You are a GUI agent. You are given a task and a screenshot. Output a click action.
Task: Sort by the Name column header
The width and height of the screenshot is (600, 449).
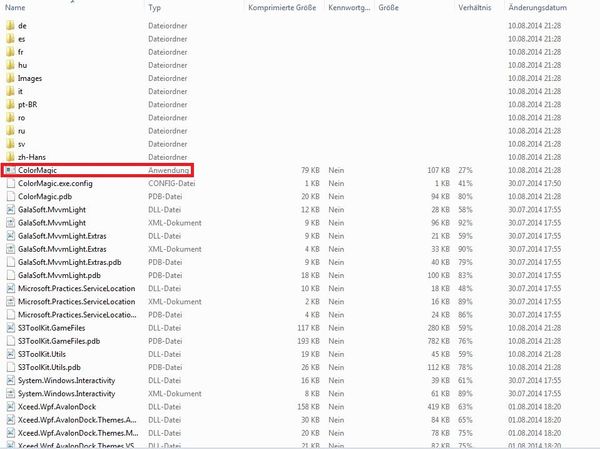coord(15,7)
